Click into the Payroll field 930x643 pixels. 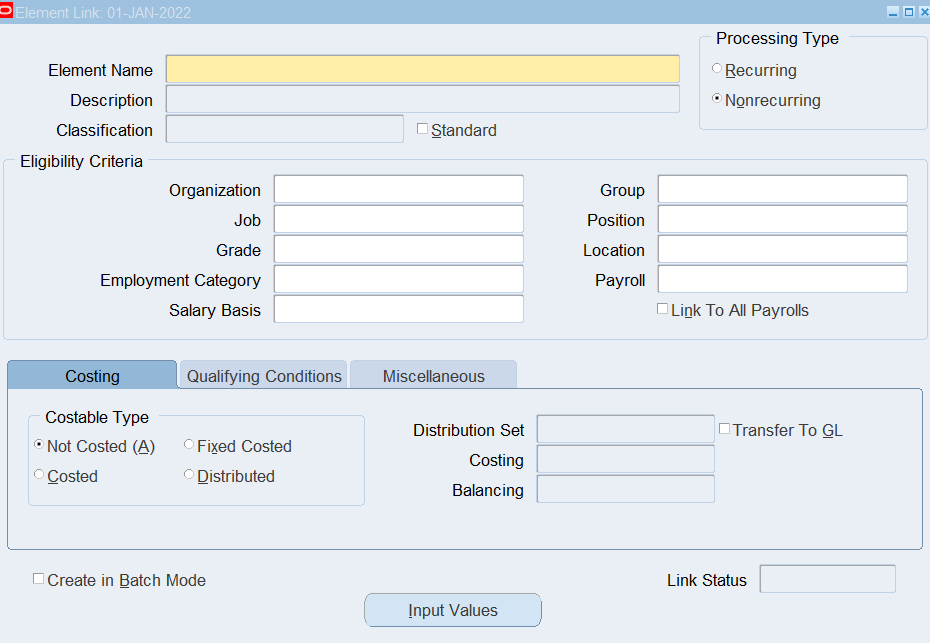pyautogui.click(x=782, y=280)
